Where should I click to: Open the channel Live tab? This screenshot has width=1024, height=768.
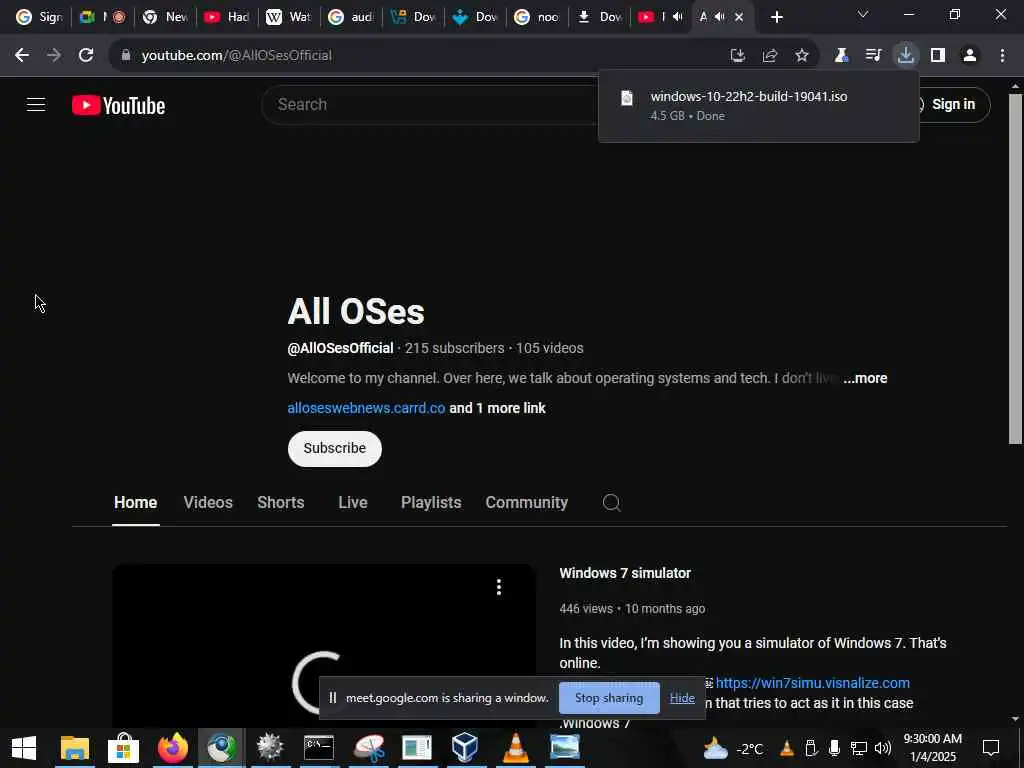coord(353,502)
